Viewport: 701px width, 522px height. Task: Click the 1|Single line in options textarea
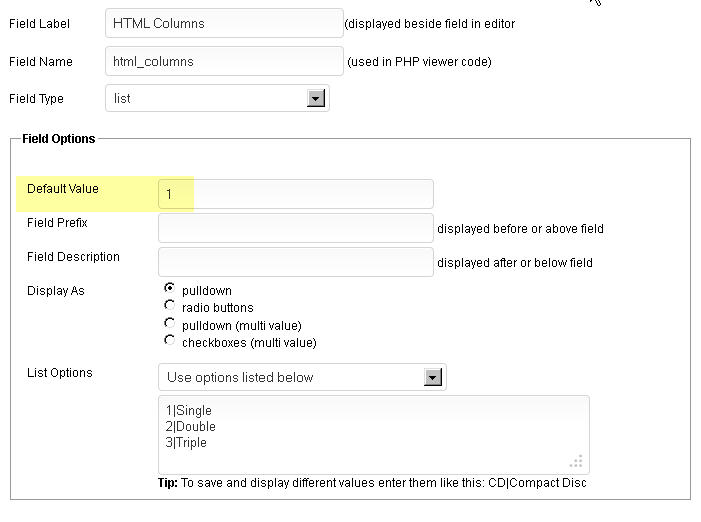(190, 411)
